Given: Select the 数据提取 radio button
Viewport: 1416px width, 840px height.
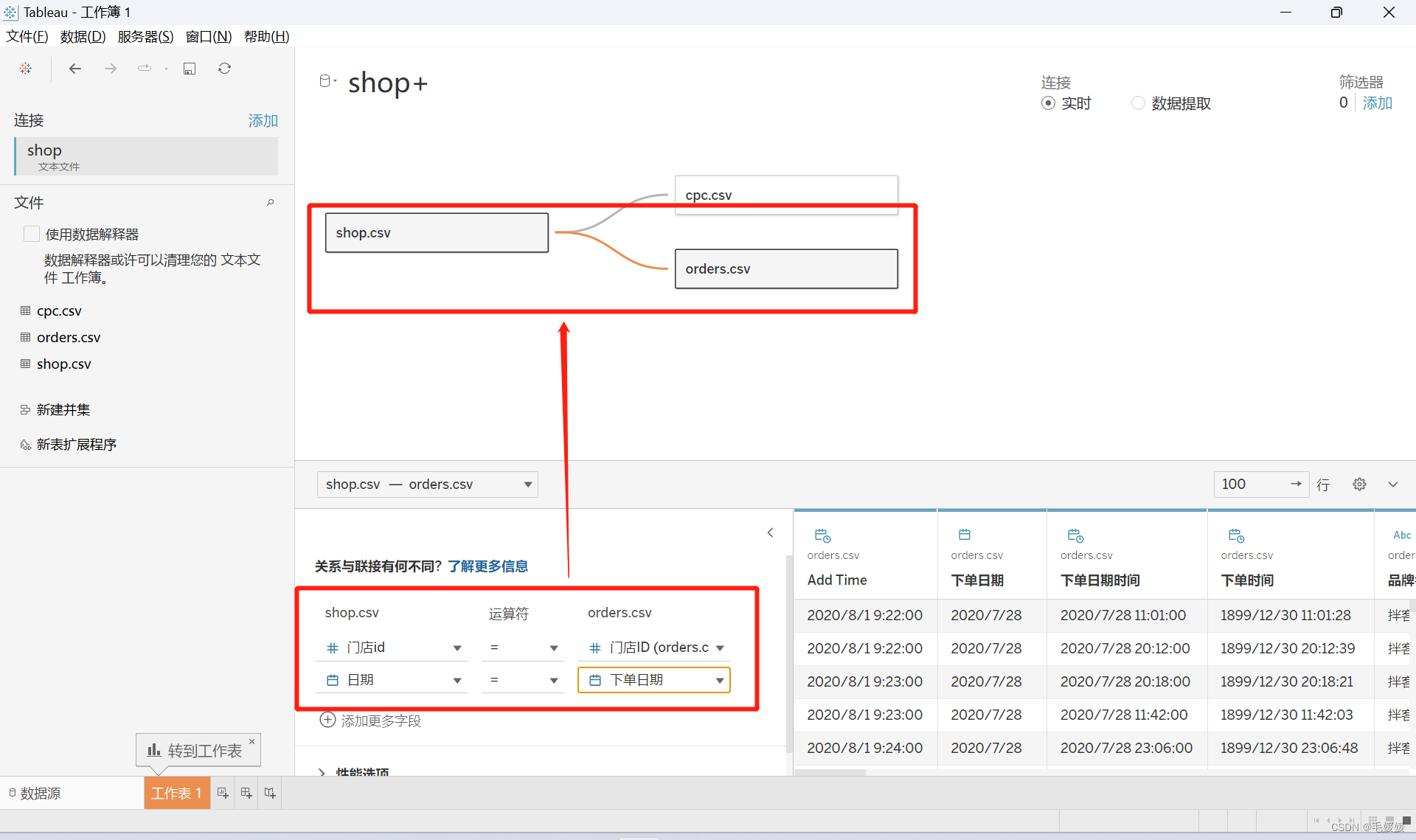Looking at the screenshot, I should (1138, 103).
